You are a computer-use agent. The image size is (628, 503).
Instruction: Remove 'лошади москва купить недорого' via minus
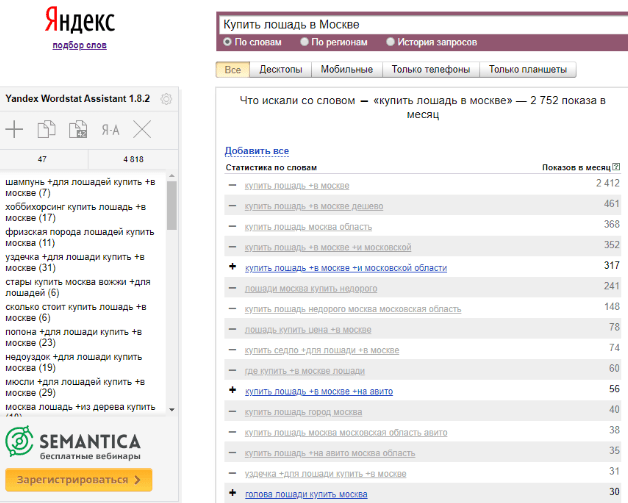tap(232, 288)
